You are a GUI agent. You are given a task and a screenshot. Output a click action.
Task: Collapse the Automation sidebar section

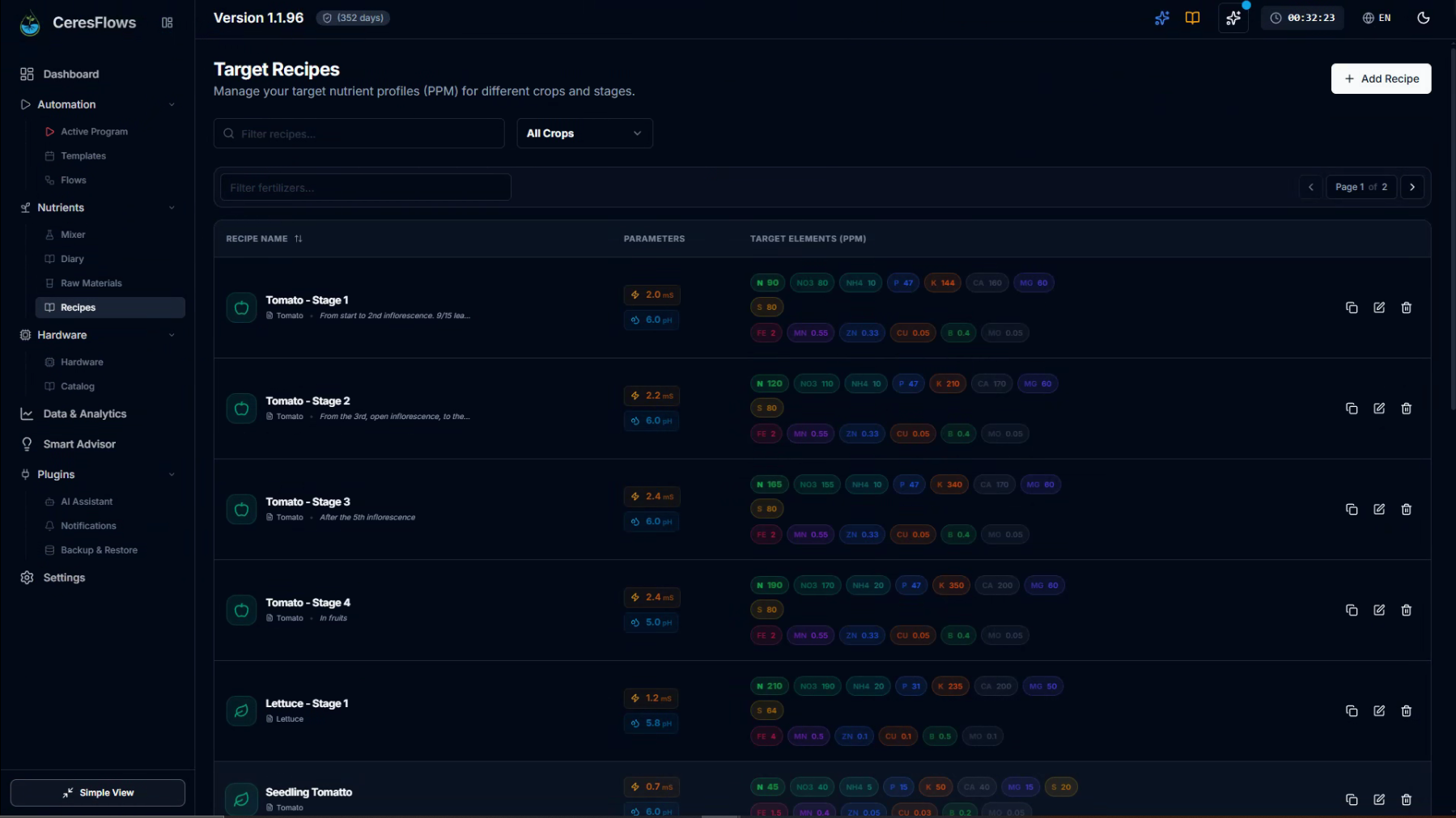pyautogui.click(x=98, y=104)
